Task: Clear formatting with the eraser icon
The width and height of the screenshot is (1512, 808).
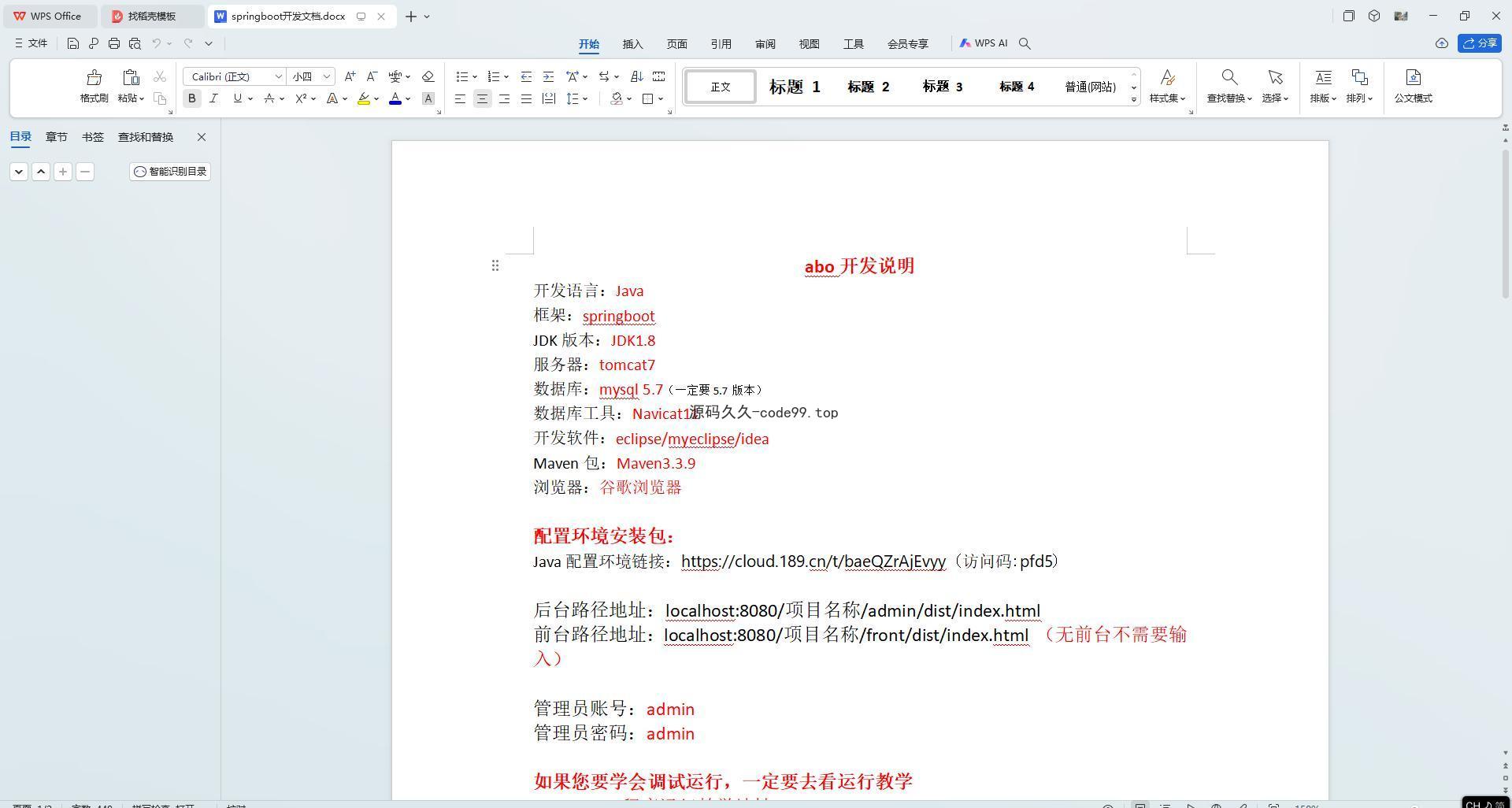Action: [428, 76]
